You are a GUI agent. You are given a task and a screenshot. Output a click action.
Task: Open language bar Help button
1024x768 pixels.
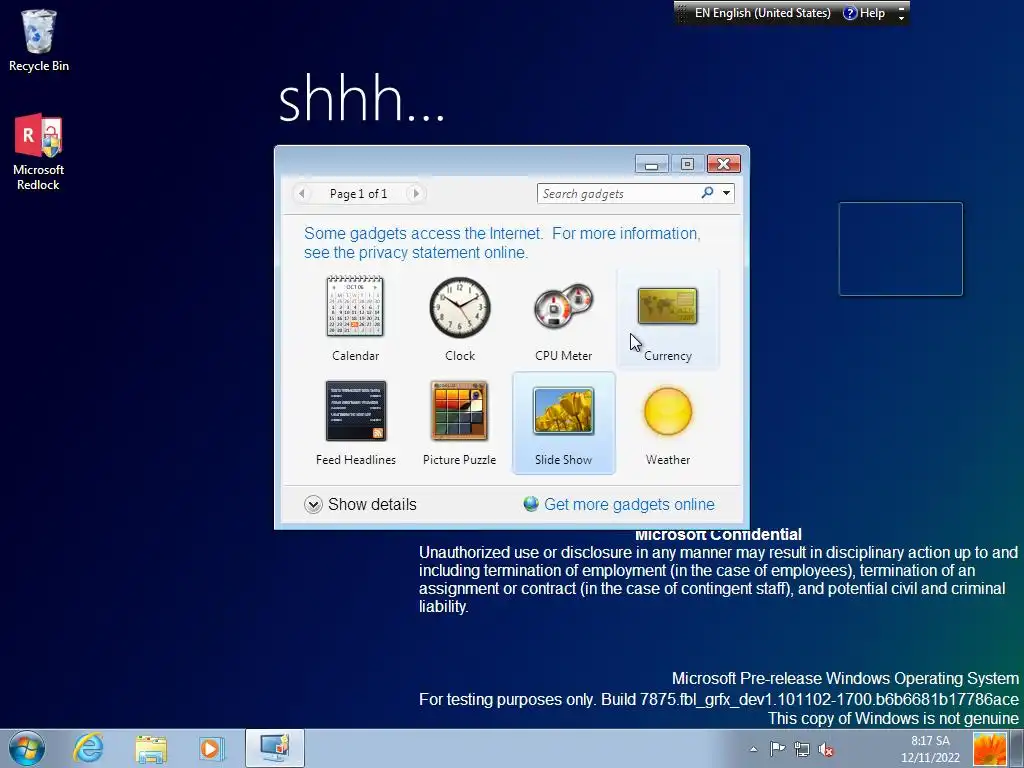click(x=864, y=13)
